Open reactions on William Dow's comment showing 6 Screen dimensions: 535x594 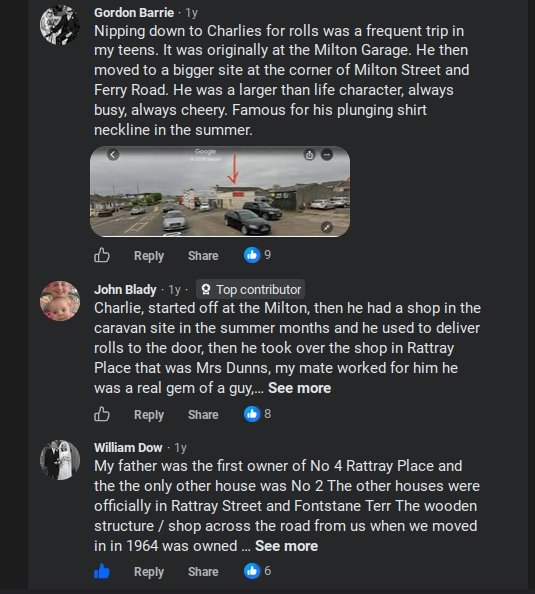click(257, 571)
